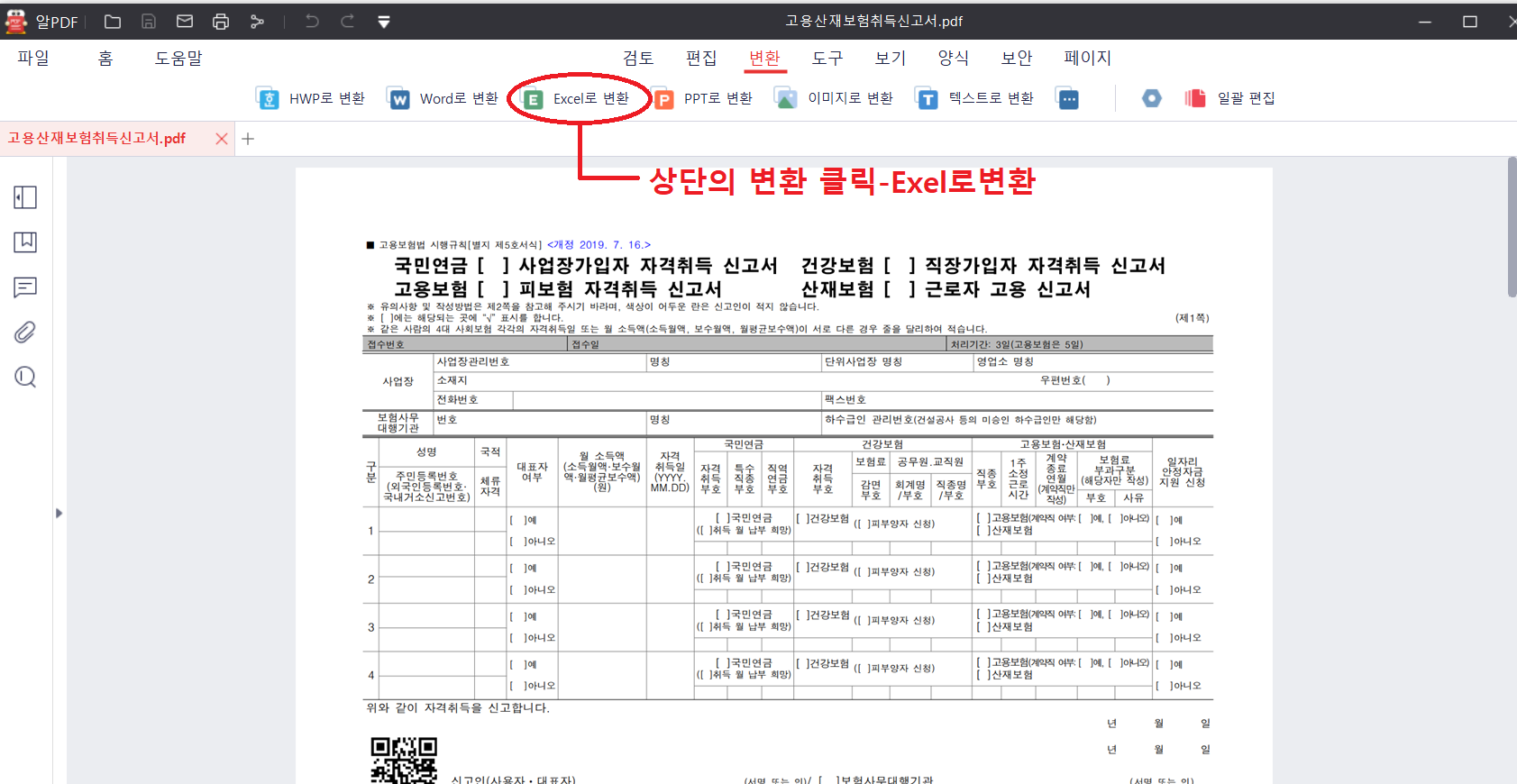Open the file folder icon in title bar
The image size is (1517, 784).
point(113,21)
